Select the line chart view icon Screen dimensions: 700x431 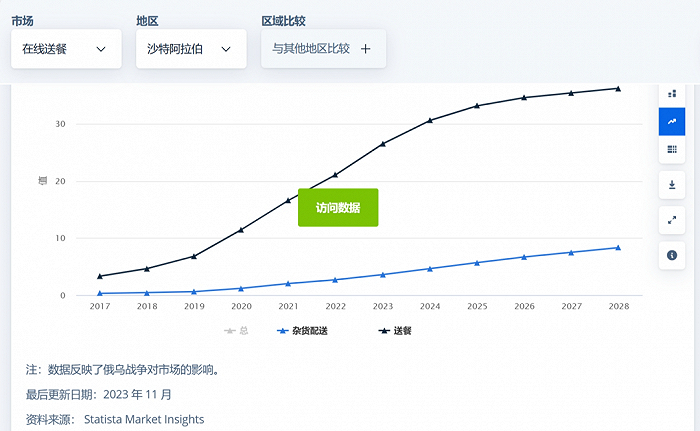tap(671, 122)
